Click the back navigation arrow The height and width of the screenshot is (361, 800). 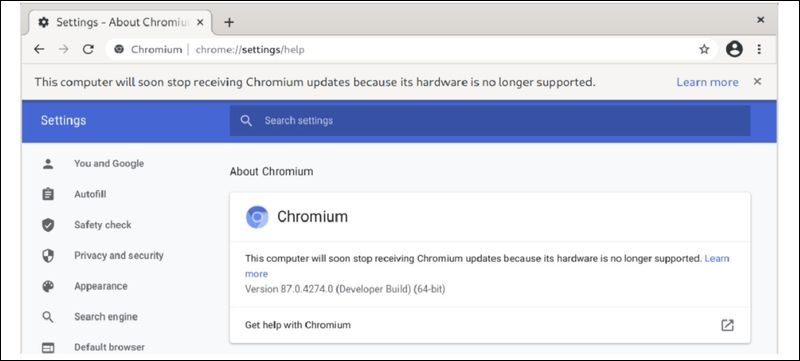coord(39,49)
